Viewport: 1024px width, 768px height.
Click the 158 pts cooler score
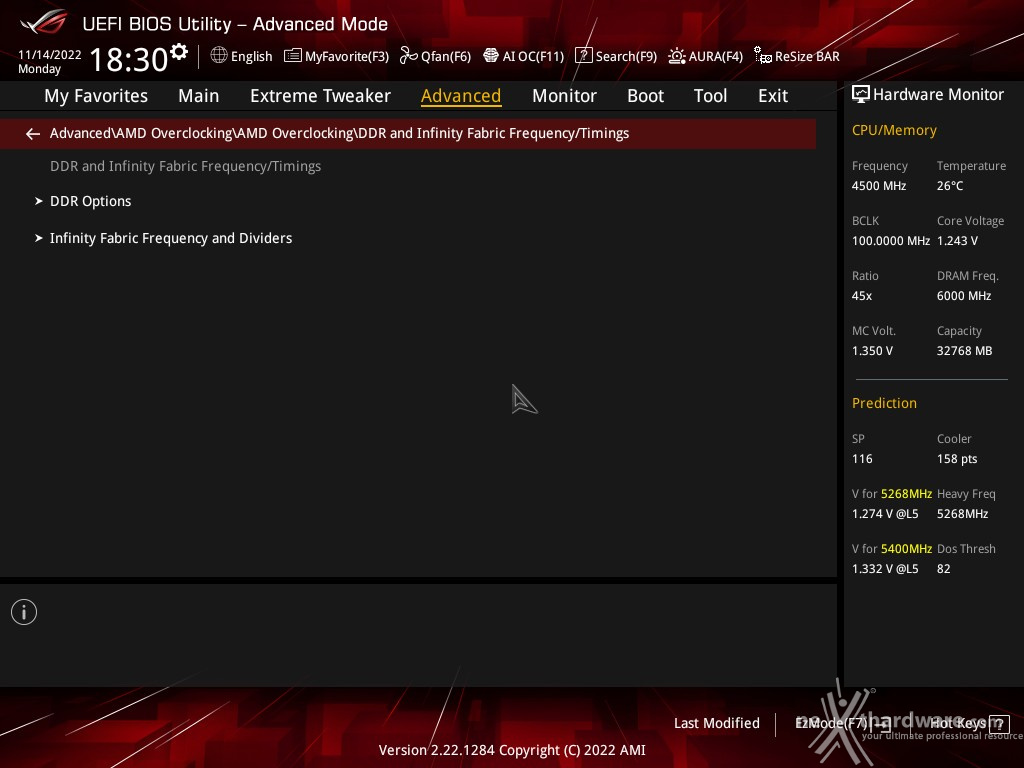tap(957, 459)
